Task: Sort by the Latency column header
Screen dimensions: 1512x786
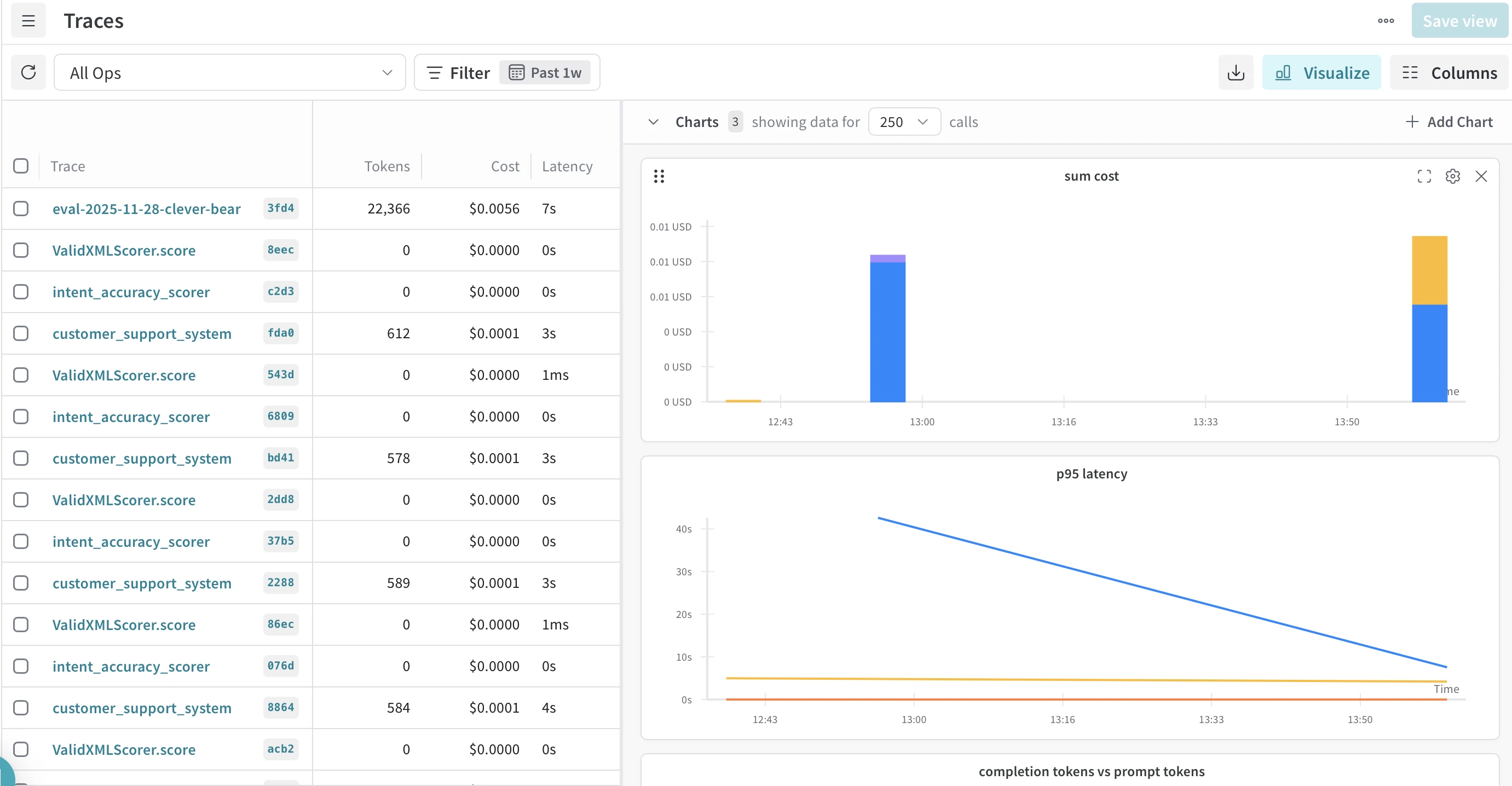Action: 567,166
